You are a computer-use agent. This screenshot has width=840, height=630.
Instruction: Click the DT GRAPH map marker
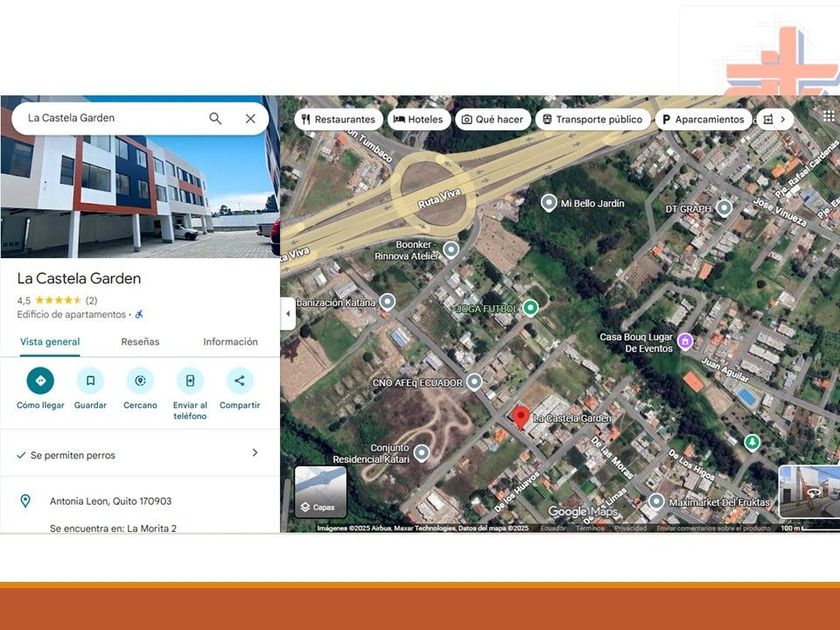(x=724, y=208)
